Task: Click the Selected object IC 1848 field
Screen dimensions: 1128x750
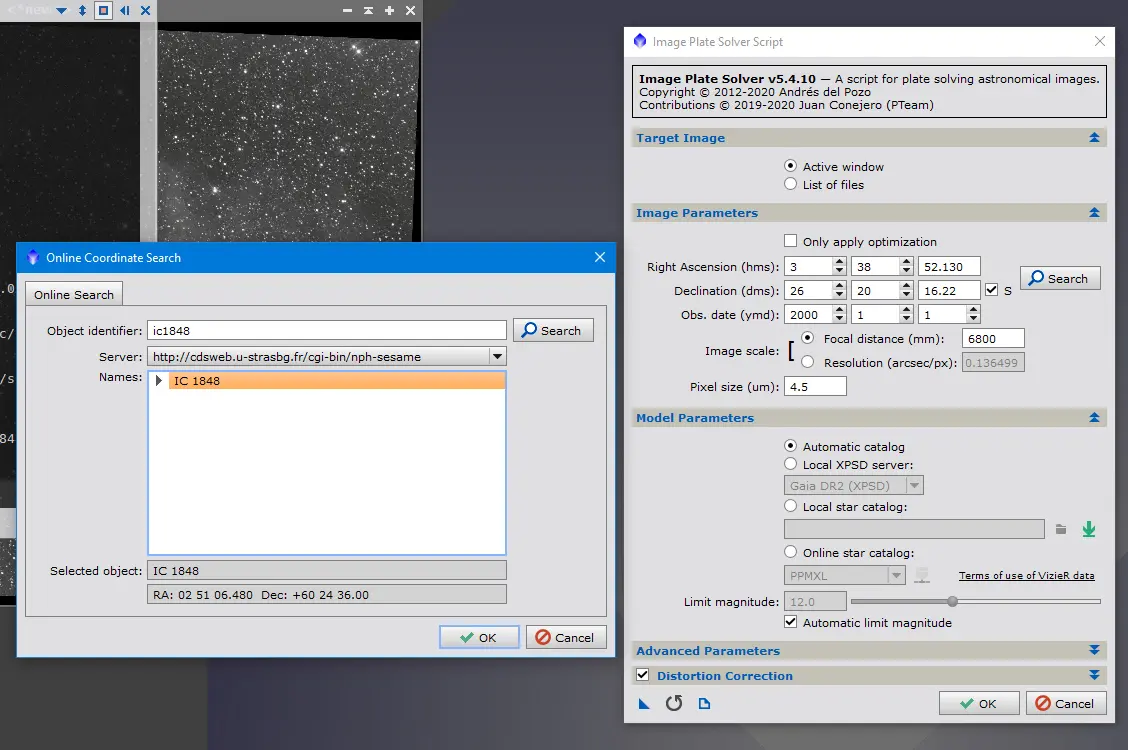Action: (x=327, y=570)
